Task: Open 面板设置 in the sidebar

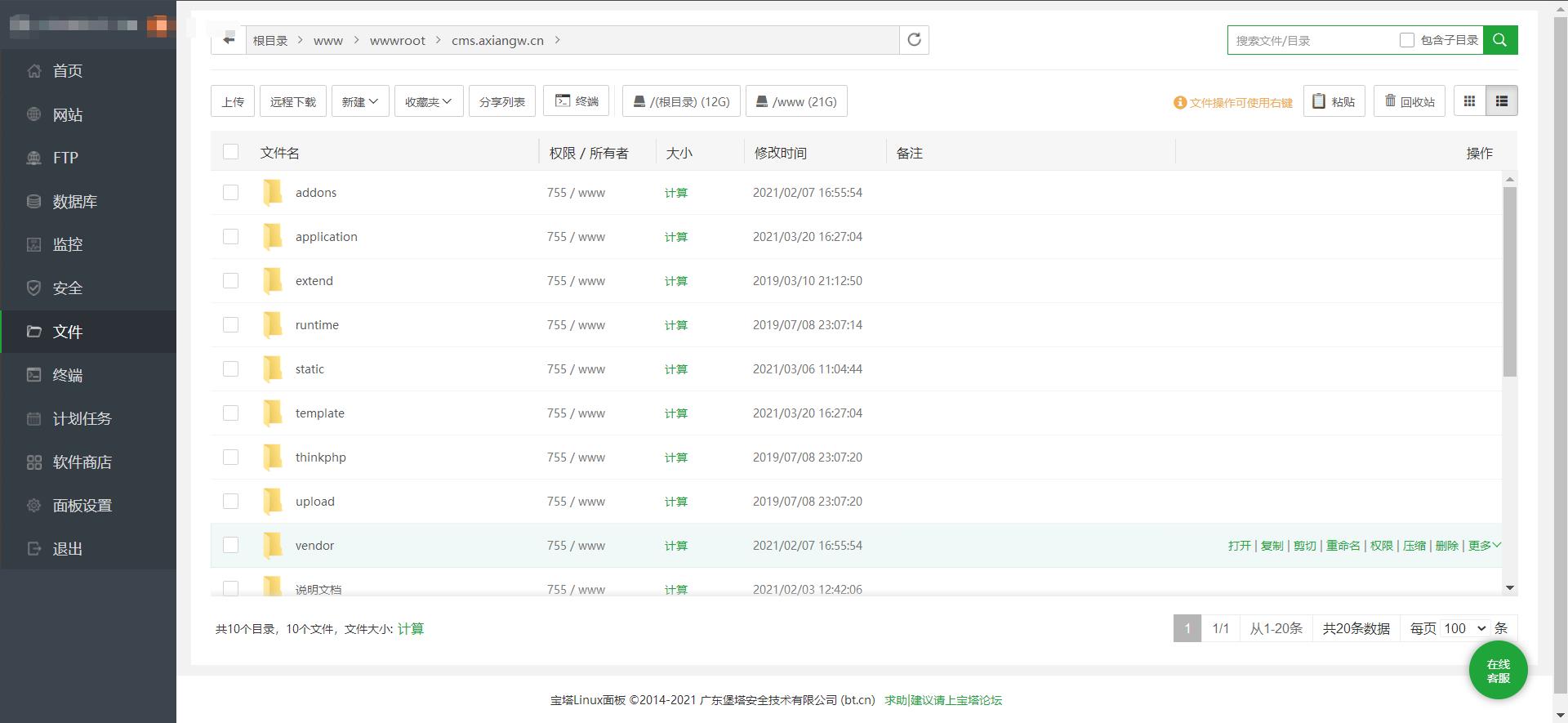Action: coord(88,505)
